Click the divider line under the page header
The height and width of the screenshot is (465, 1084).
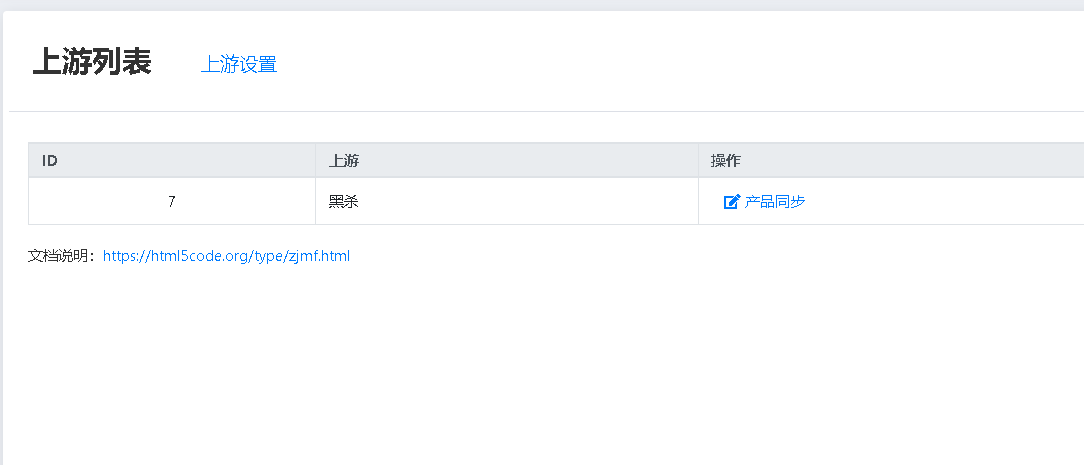coord(546,111)
